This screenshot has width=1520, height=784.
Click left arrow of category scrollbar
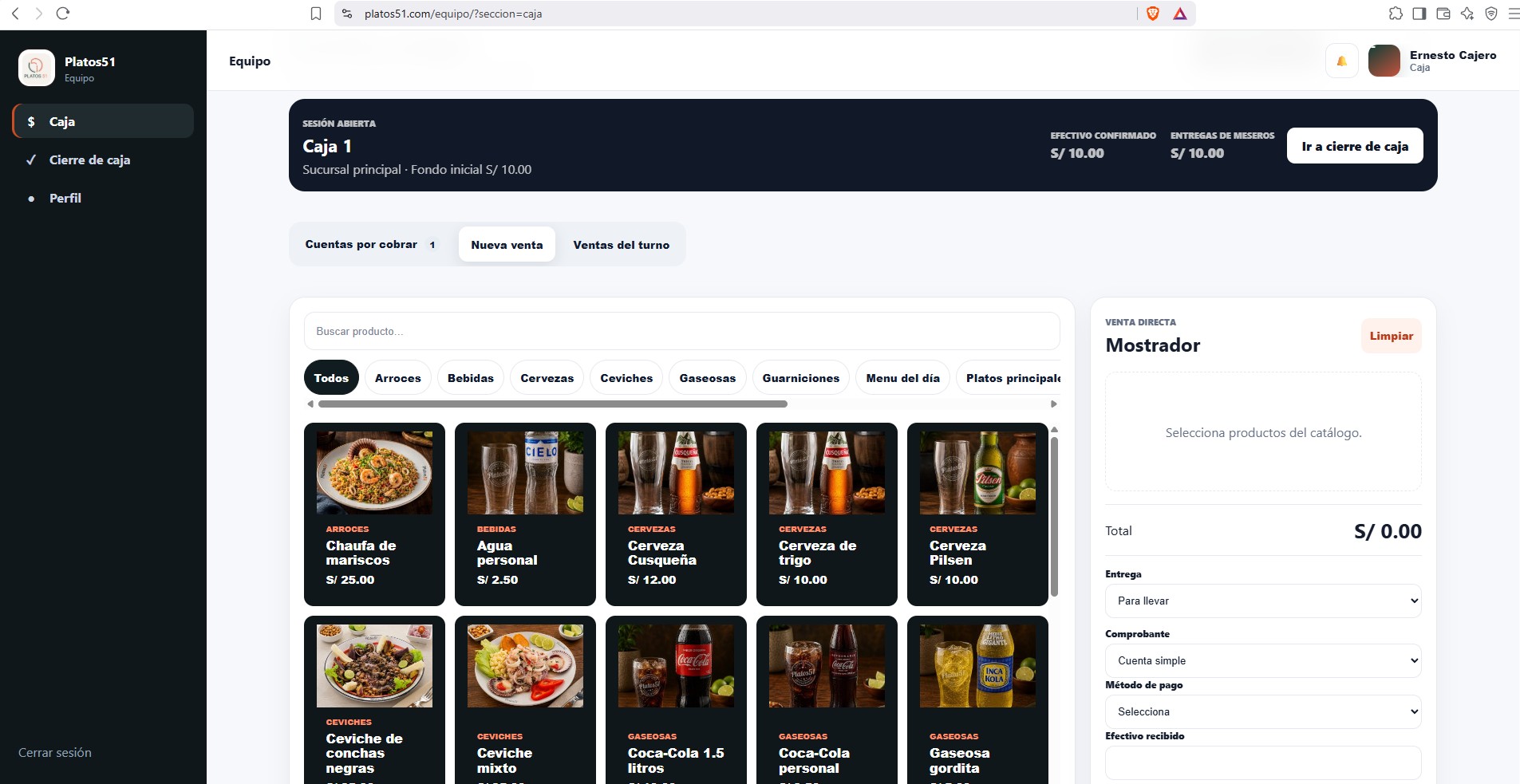(x=310, y=404)
